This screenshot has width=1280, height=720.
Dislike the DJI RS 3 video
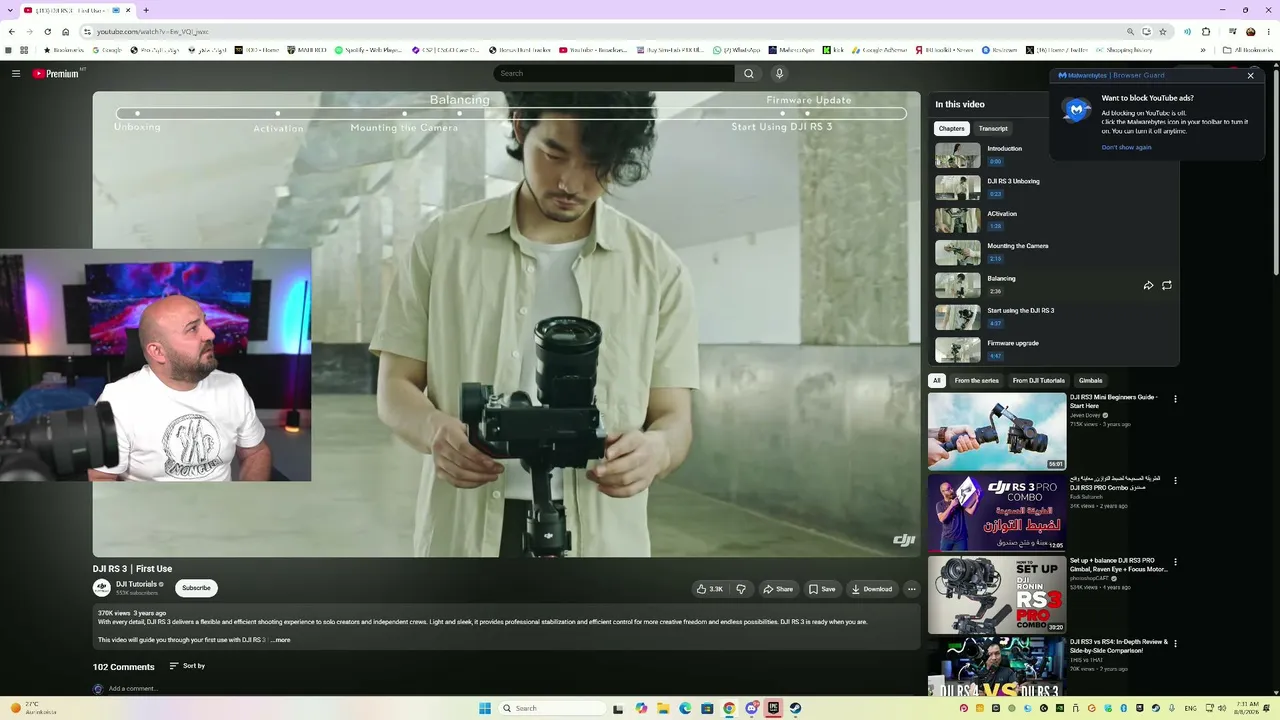coord(741,589)
